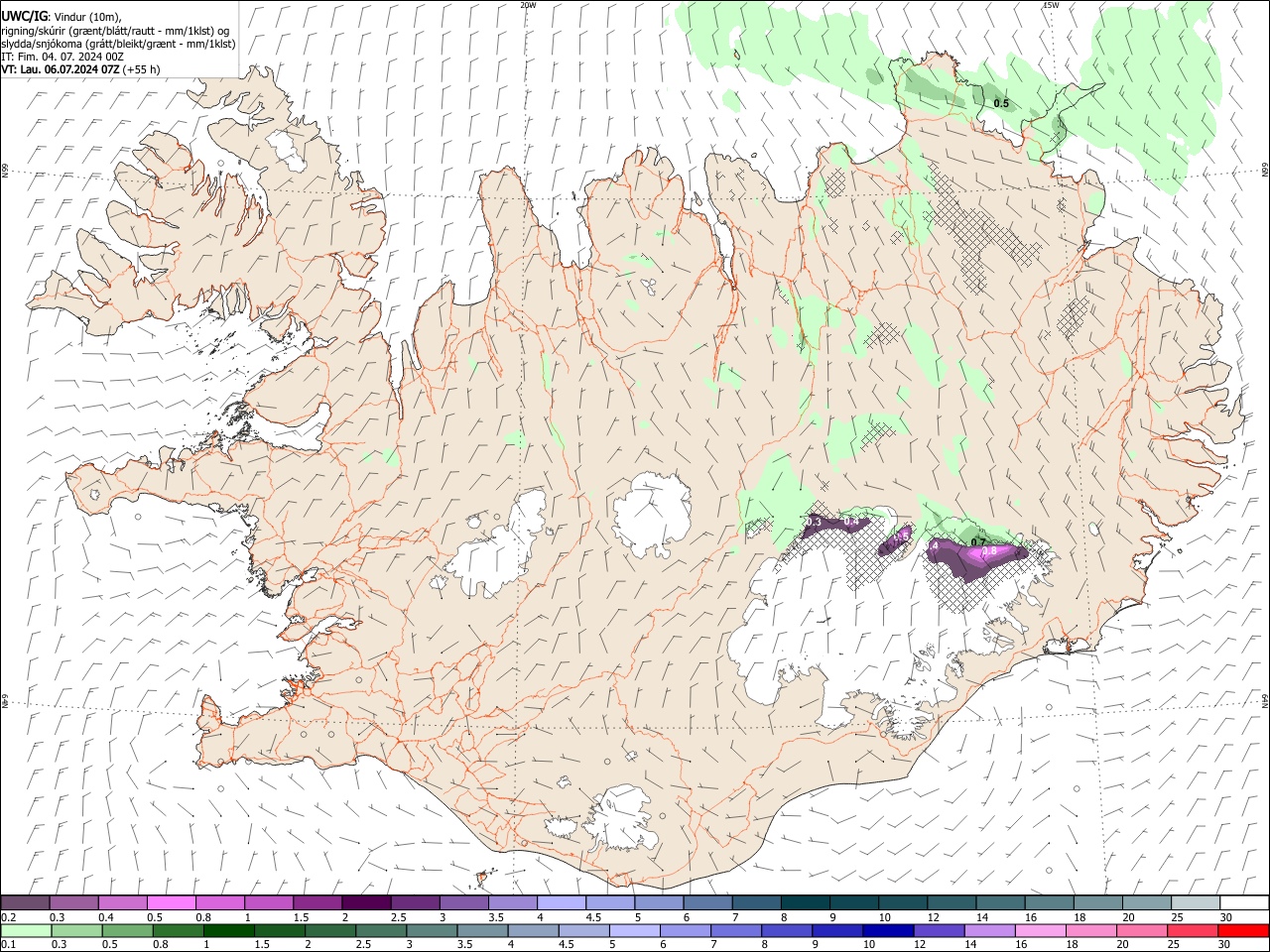Click the '30' value on lower rain scale

click(1223, 944)
